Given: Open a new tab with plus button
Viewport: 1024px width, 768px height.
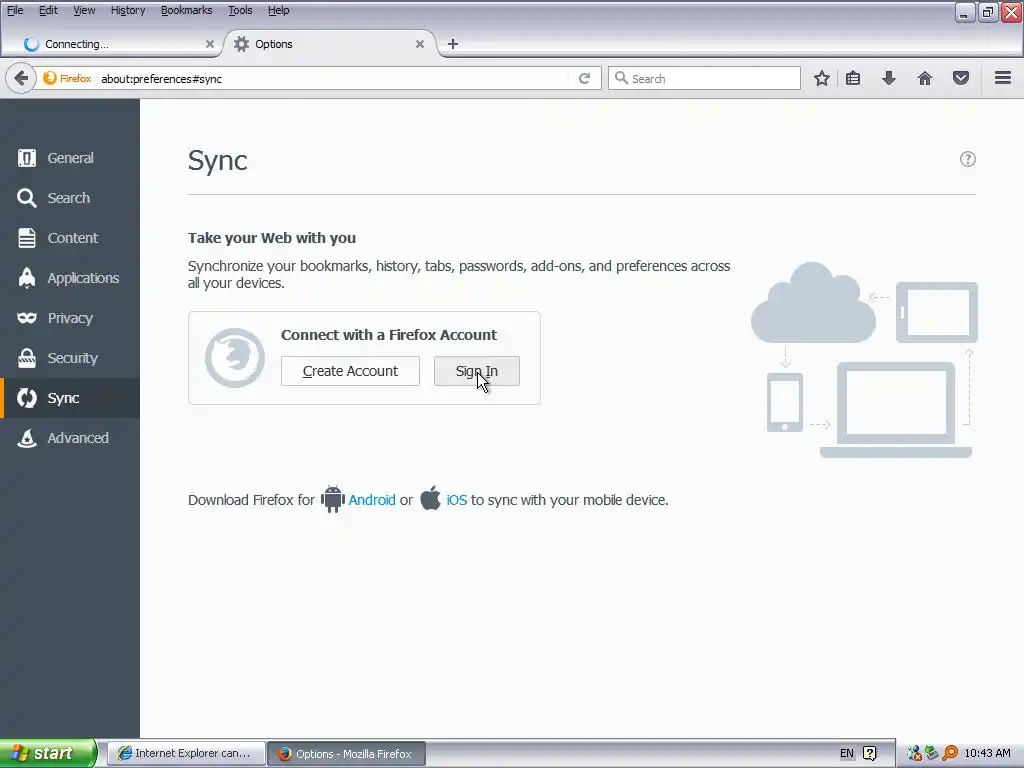Looking at the screenshot, I should [x=453, y=44].
